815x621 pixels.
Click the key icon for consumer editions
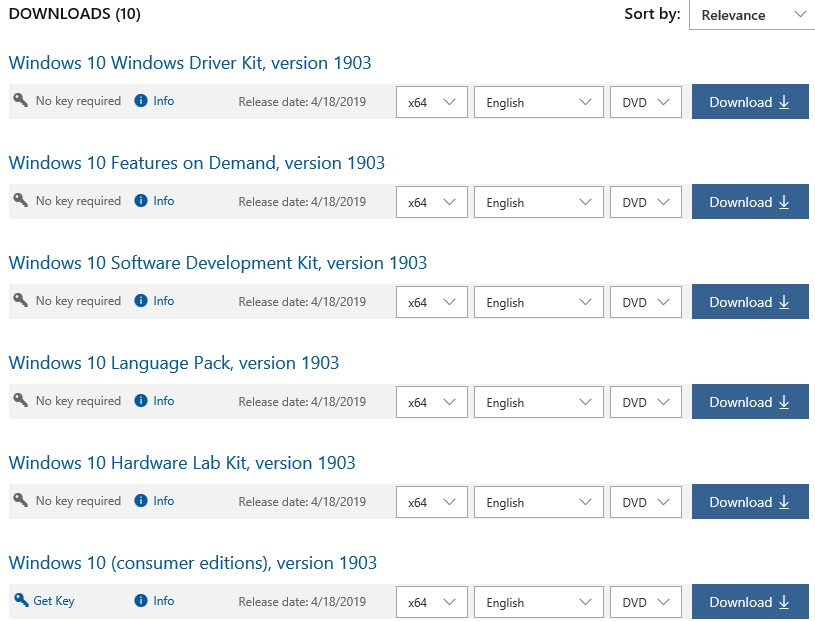21,600
